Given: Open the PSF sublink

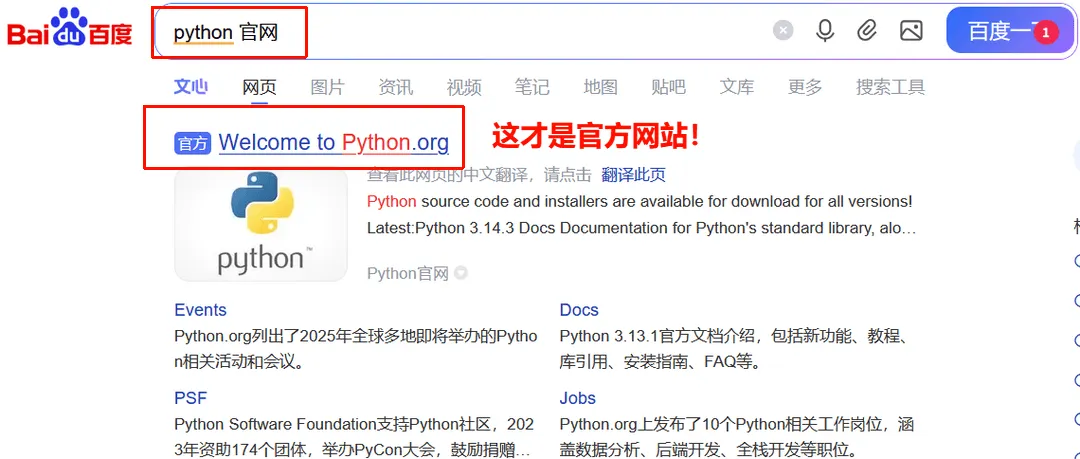Looking at the screenshot, I should click(x=190, y=398).
